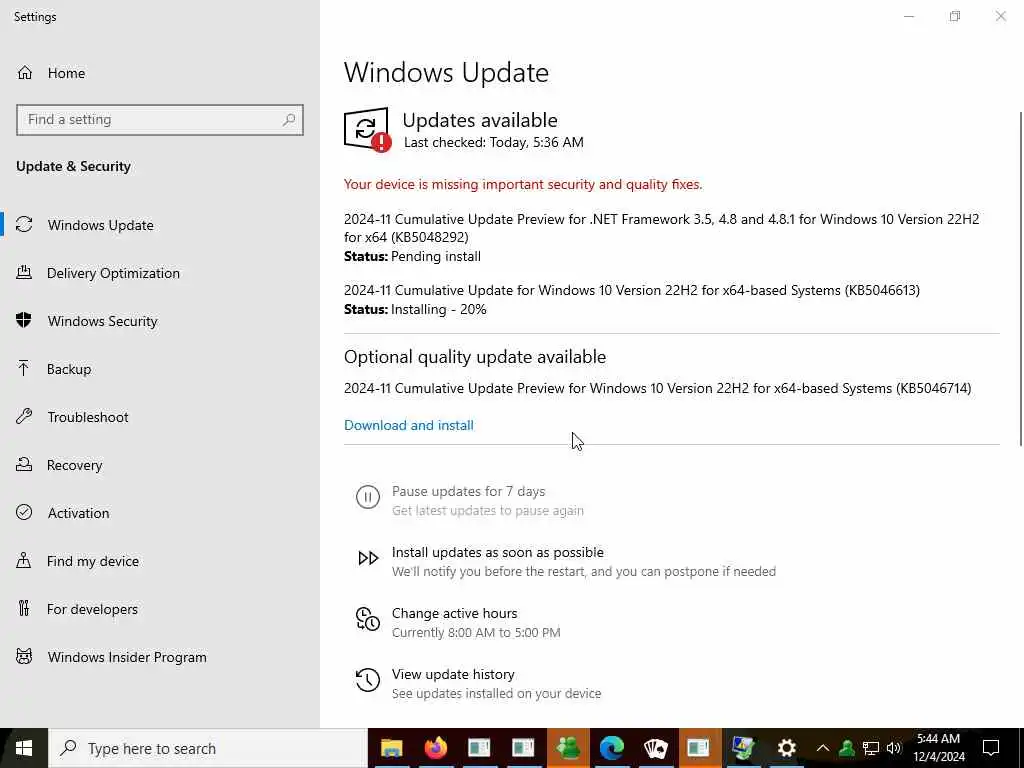Click the Find a setting search box
Image resolution: width=1024 pixels, height=768 pixels.
160,120
